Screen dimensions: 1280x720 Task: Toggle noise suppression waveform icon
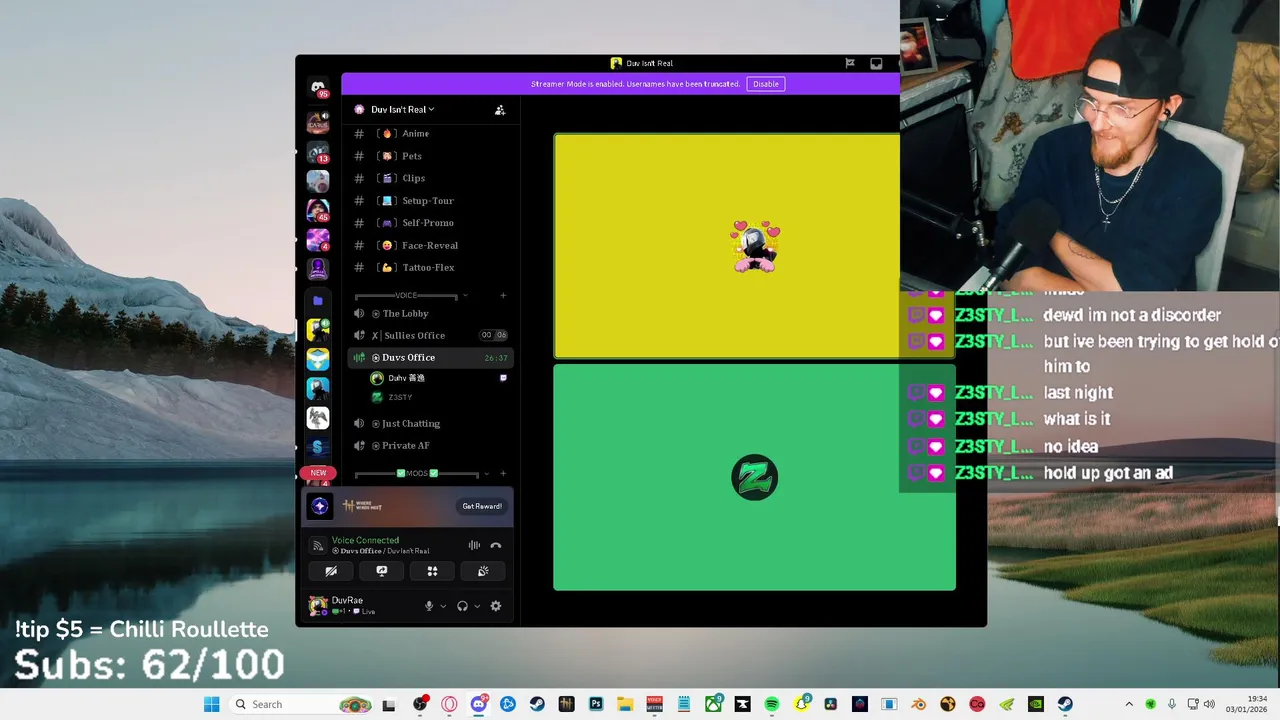[x=474, y=545]
